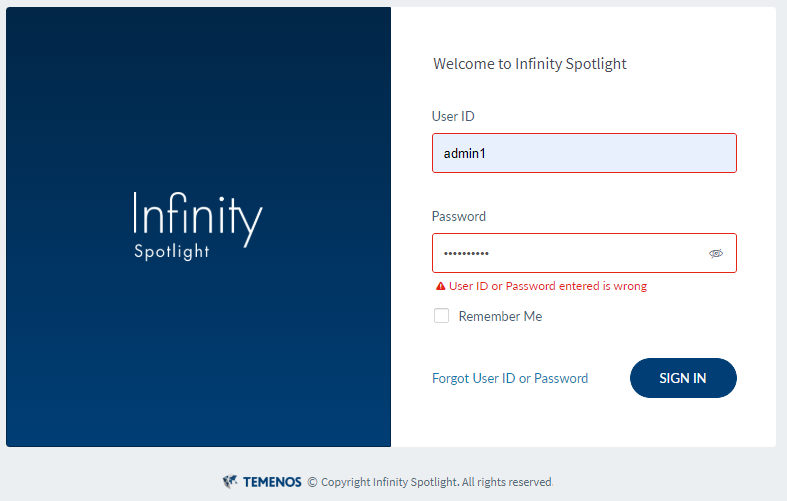The image size is (787, 501).
Task: Enable the Remember Me checkbox
Action: tap(442, 316)
